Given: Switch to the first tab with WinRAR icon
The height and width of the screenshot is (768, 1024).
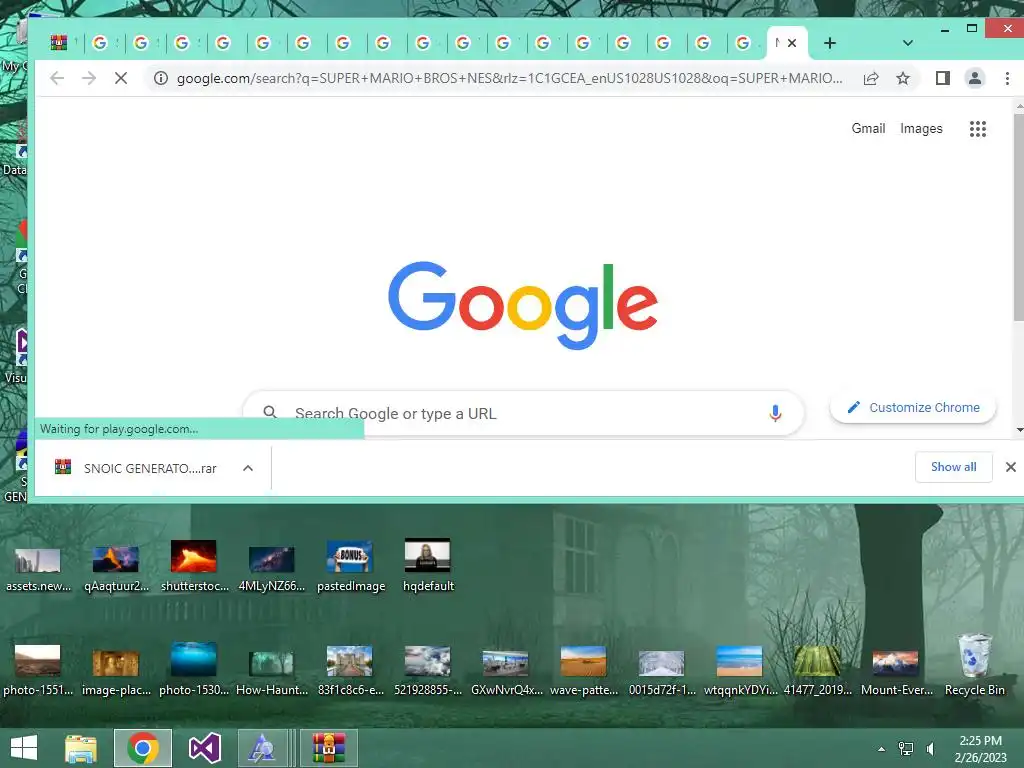Looking at the screenshot, I should [x=59, y=43].
